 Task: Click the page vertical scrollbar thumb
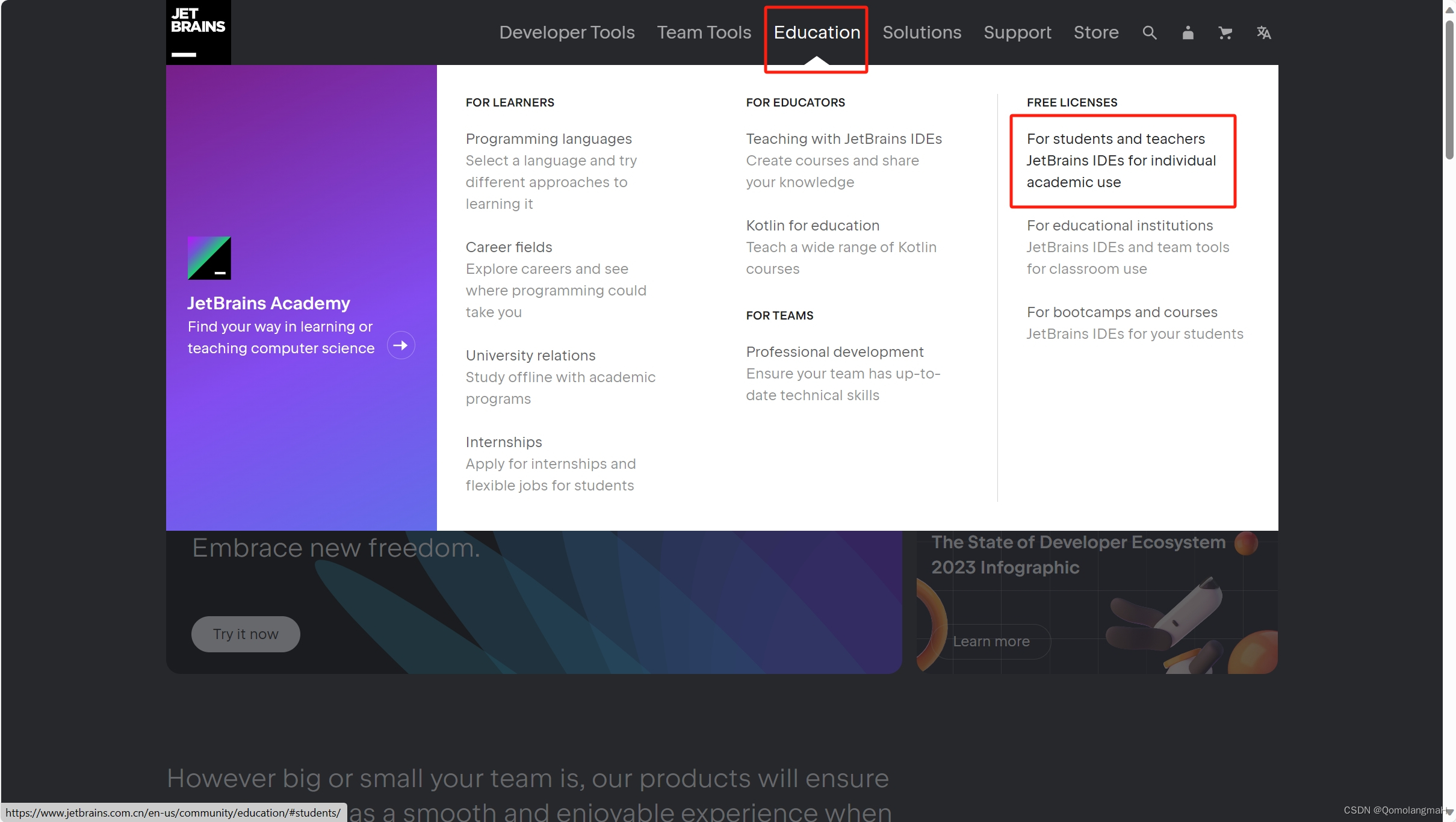(1449, 90)
